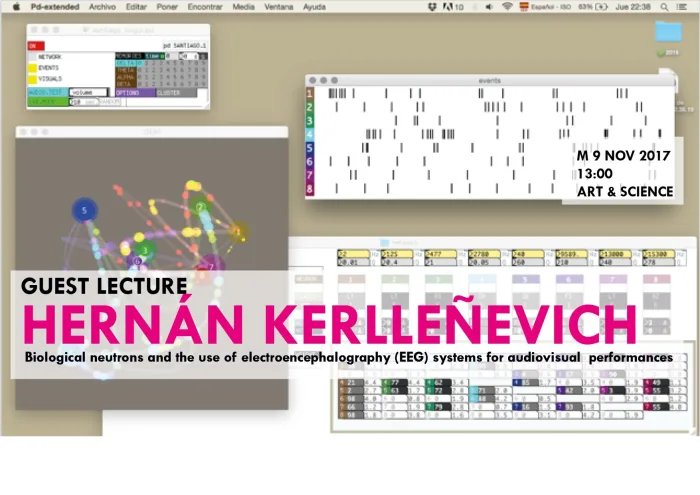Open the volume speaker icon
The width and height of the screenshot is (700, 495).
coord(489,7)
